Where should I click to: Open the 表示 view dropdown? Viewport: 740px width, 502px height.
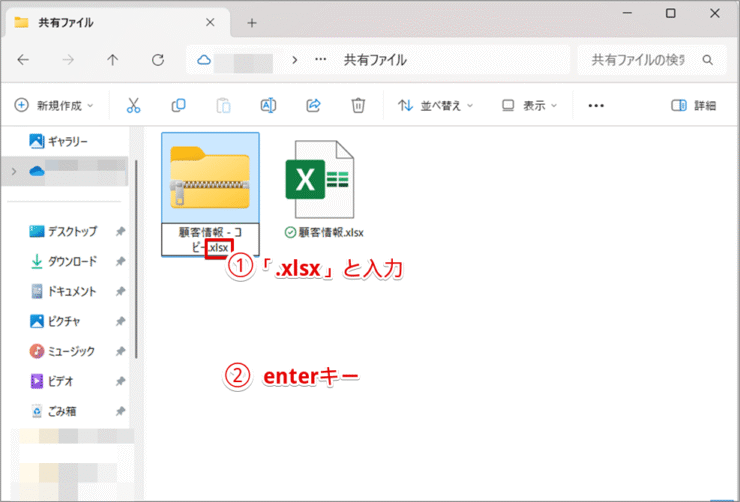(x=530, y=105)
